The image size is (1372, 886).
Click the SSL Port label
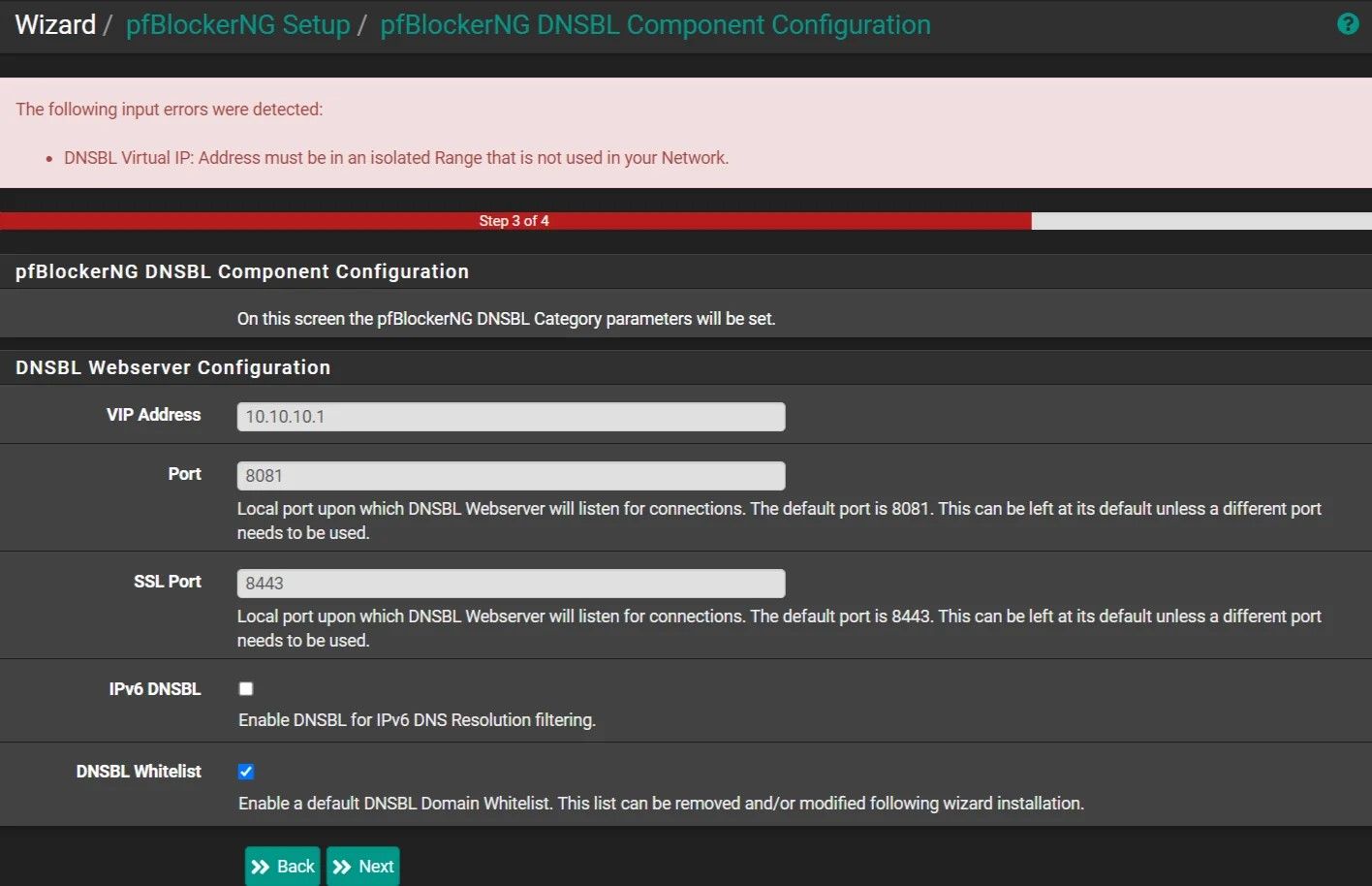coord(168,582)
